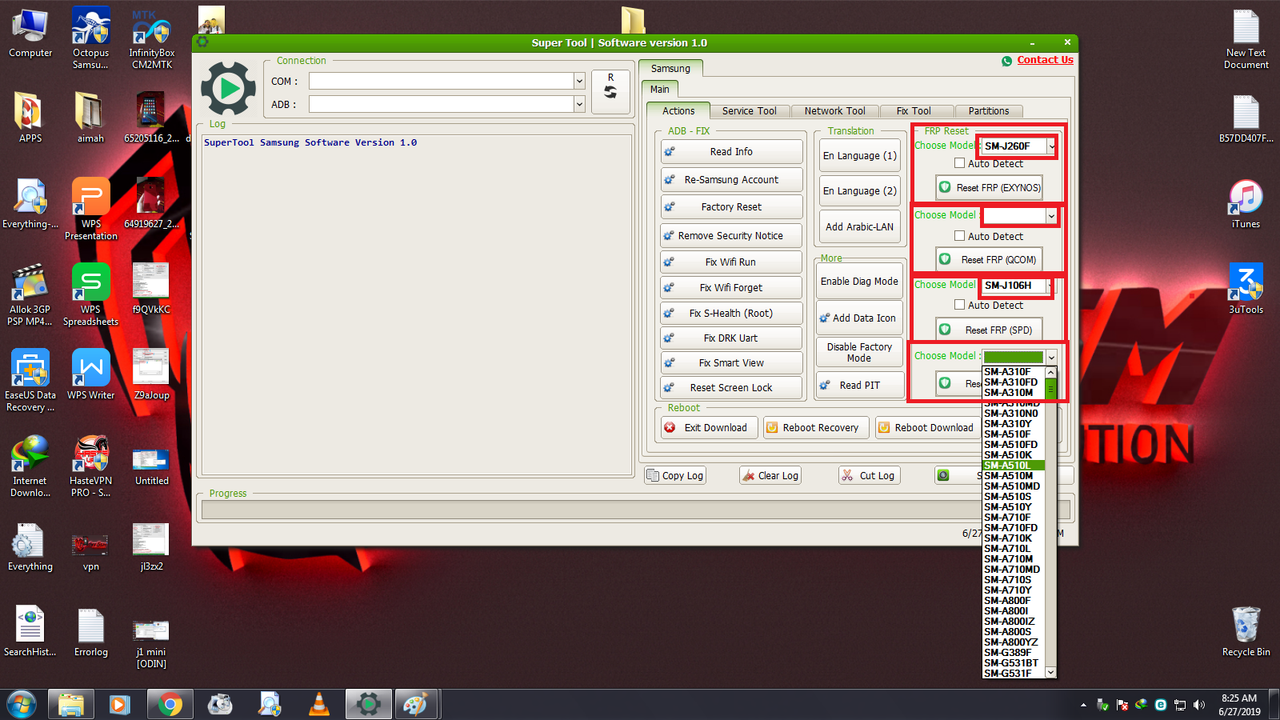
Task: Click inside the Log text area
Action: (417, 304)
